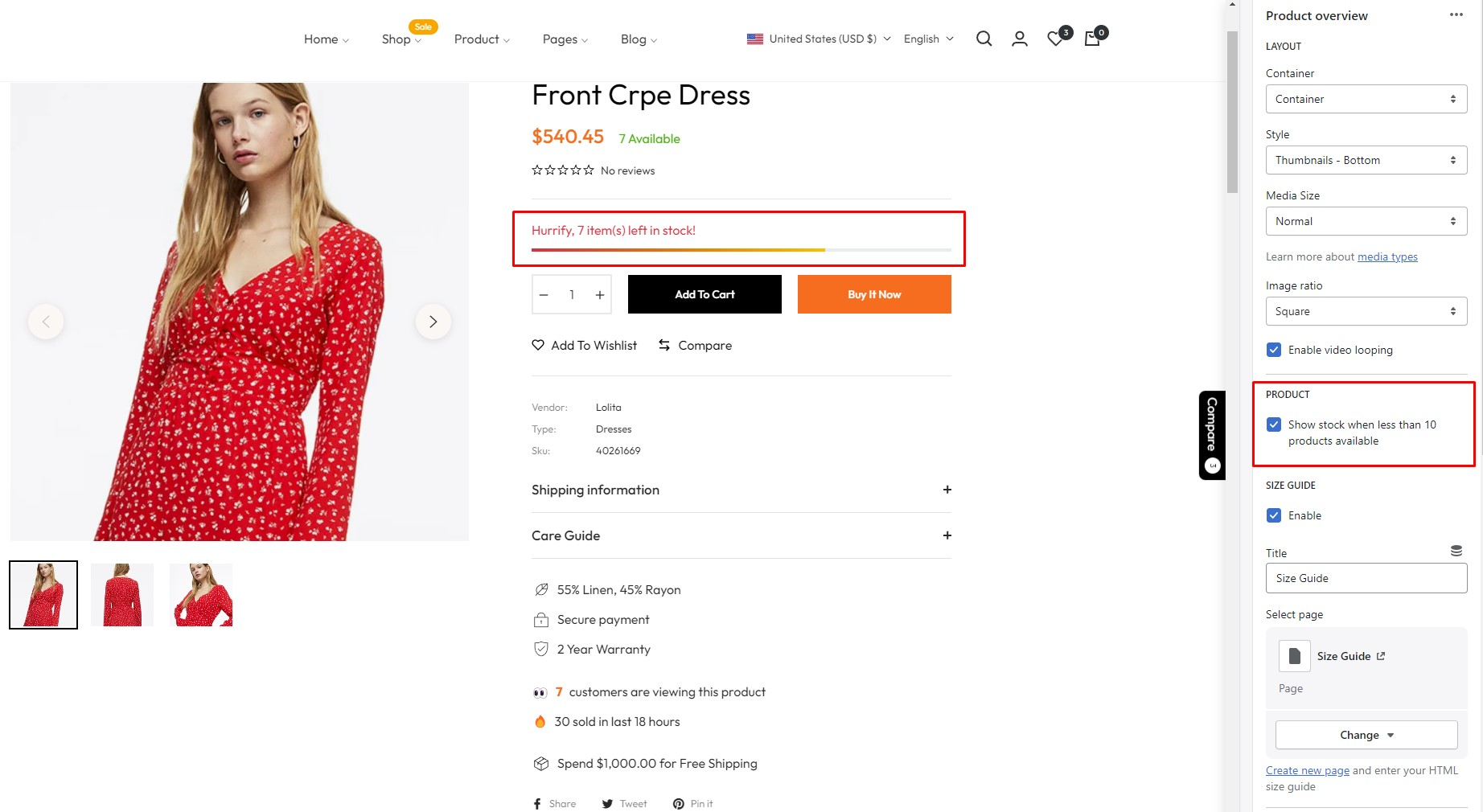Image resolution: width=1483 pixels, height=812 pixels.
Task: Open the Style dropdown Thumbnails - Bottom
Action: click(x=1366, y=160)
